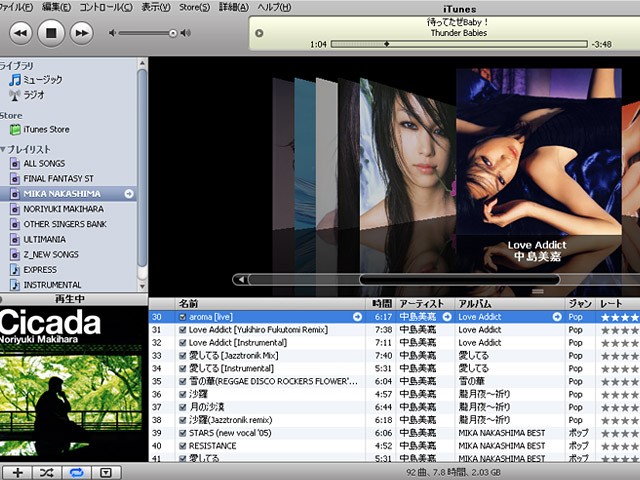Click arrow icon next to MIKA NAKASHIMA playlist

coord(129,194)
